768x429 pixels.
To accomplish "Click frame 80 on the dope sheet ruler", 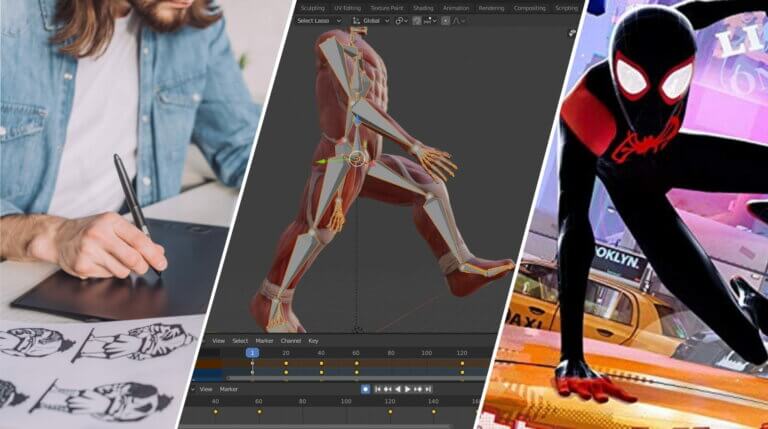I will pyautogui.click(x=391, y=353).
